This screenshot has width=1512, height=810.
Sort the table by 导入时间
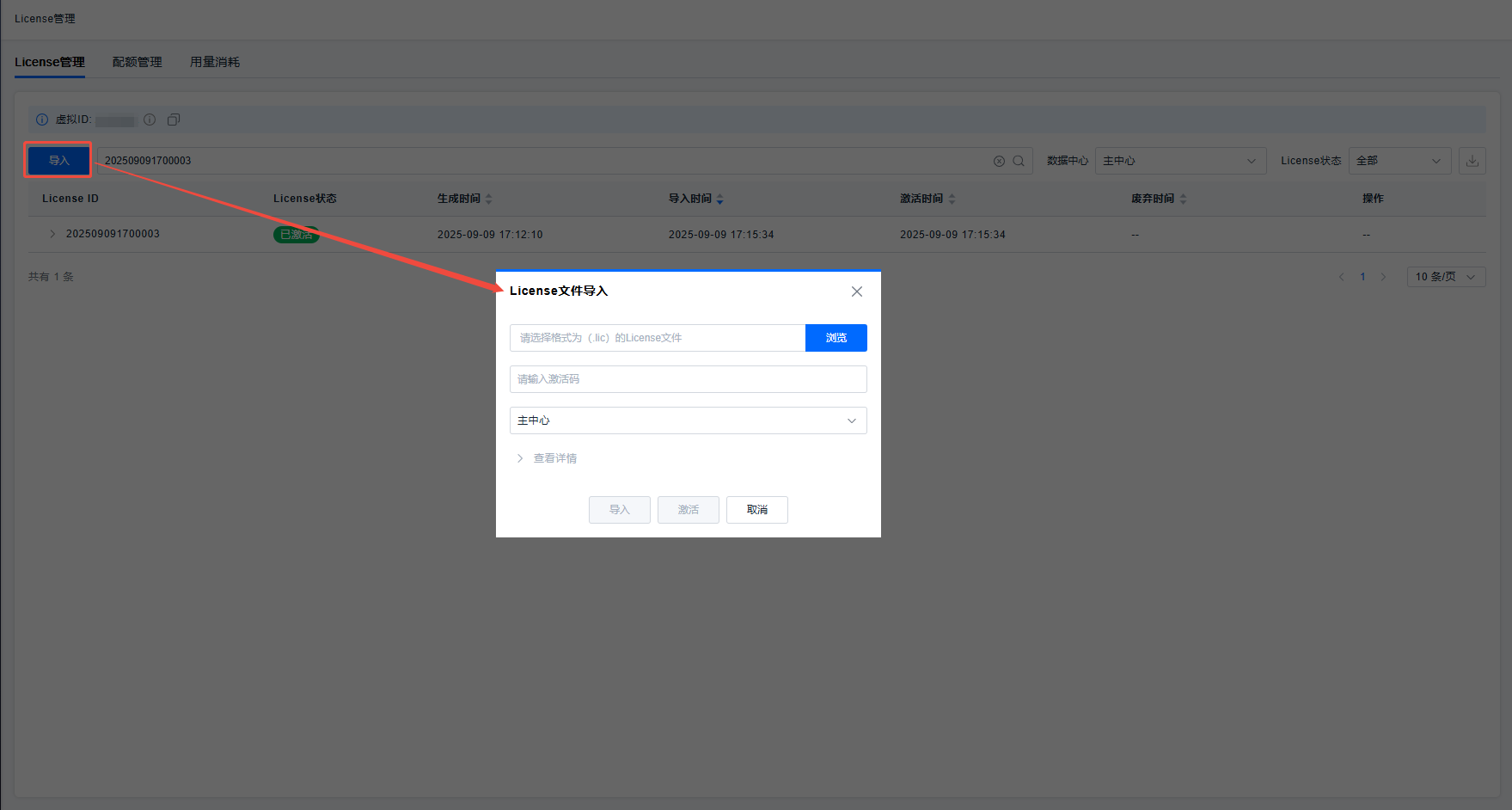click(x=719, y=199)
